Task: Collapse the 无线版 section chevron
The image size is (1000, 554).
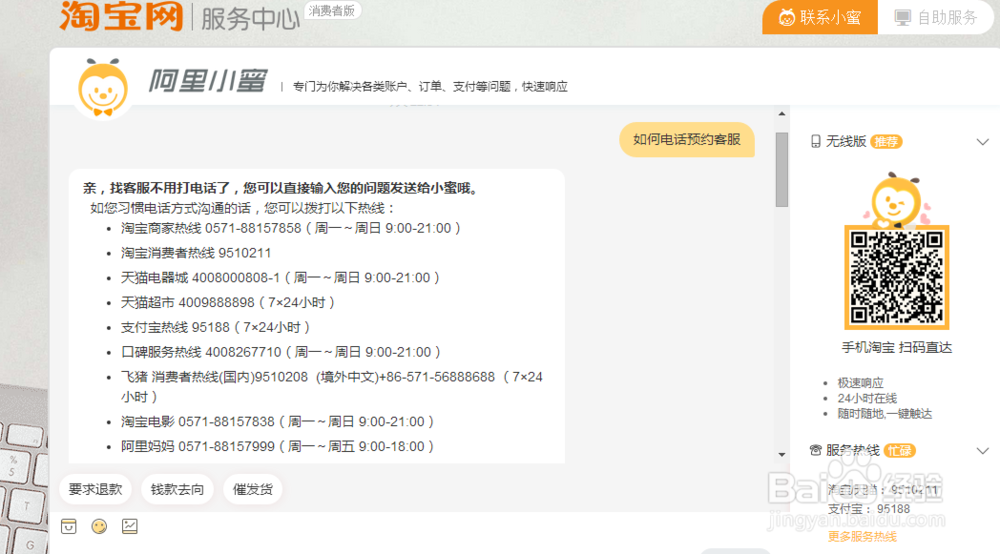Action: 982,142
